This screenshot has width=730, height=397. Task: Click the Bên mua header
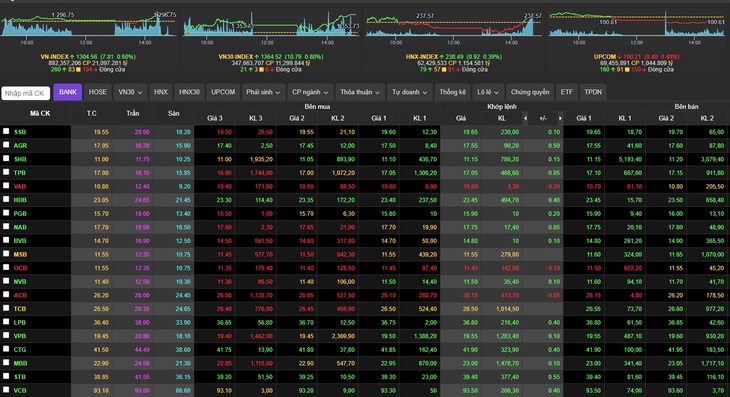coord(317,107)
